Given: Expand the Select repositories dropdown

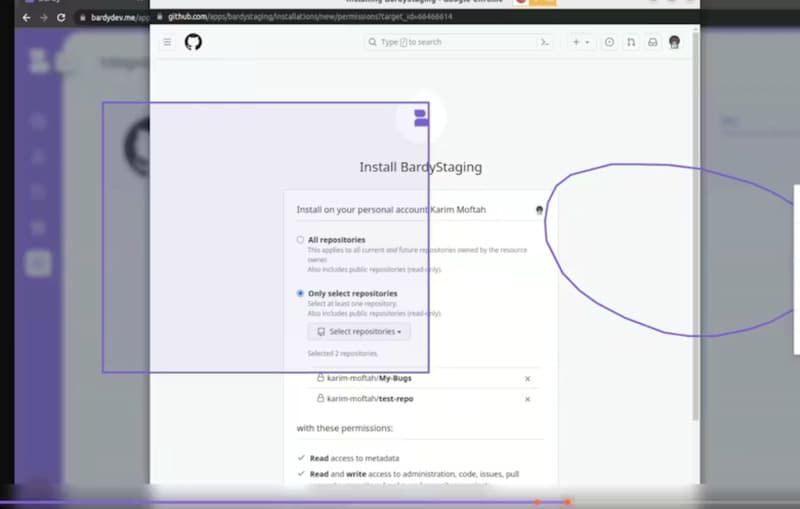Looking at the screenshot, I should (x=359, y=332).
